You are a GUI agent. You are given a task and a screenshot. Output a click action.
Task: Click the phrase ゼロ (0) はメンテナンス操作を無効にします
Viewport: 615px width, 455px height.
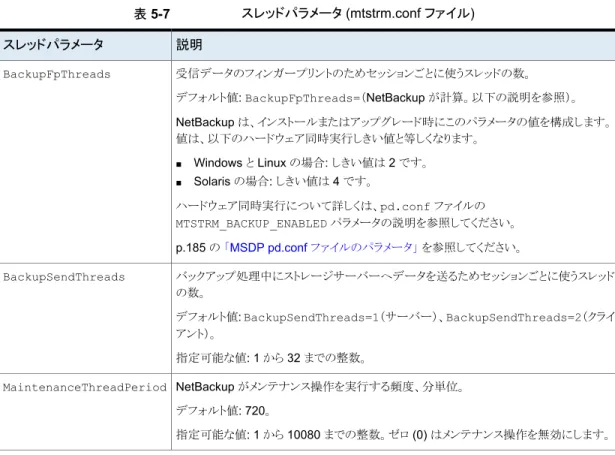click(x=499, y=435)
